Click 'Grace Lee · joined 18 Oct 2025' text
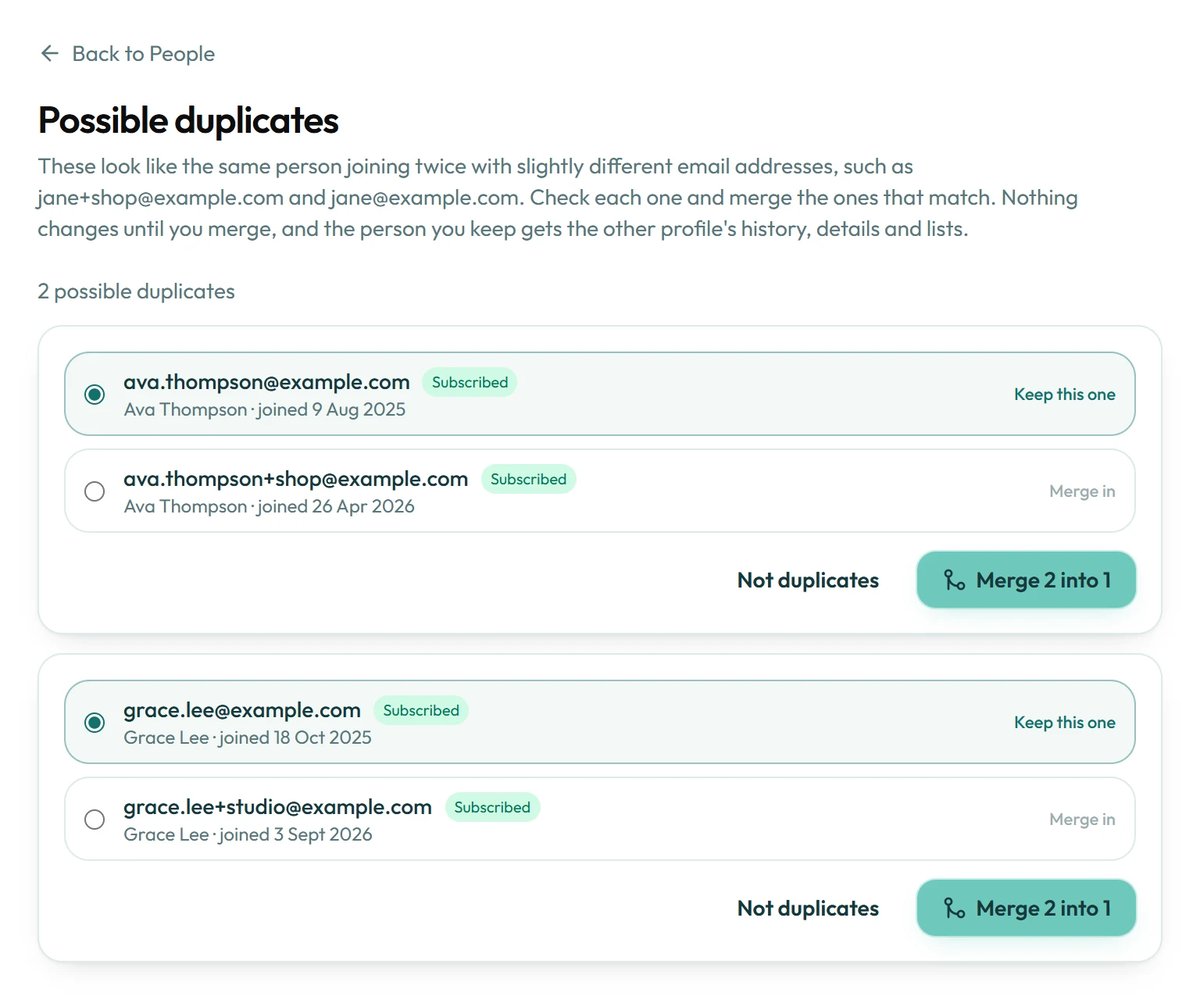 pyautogui.click(x=248, y=737)
